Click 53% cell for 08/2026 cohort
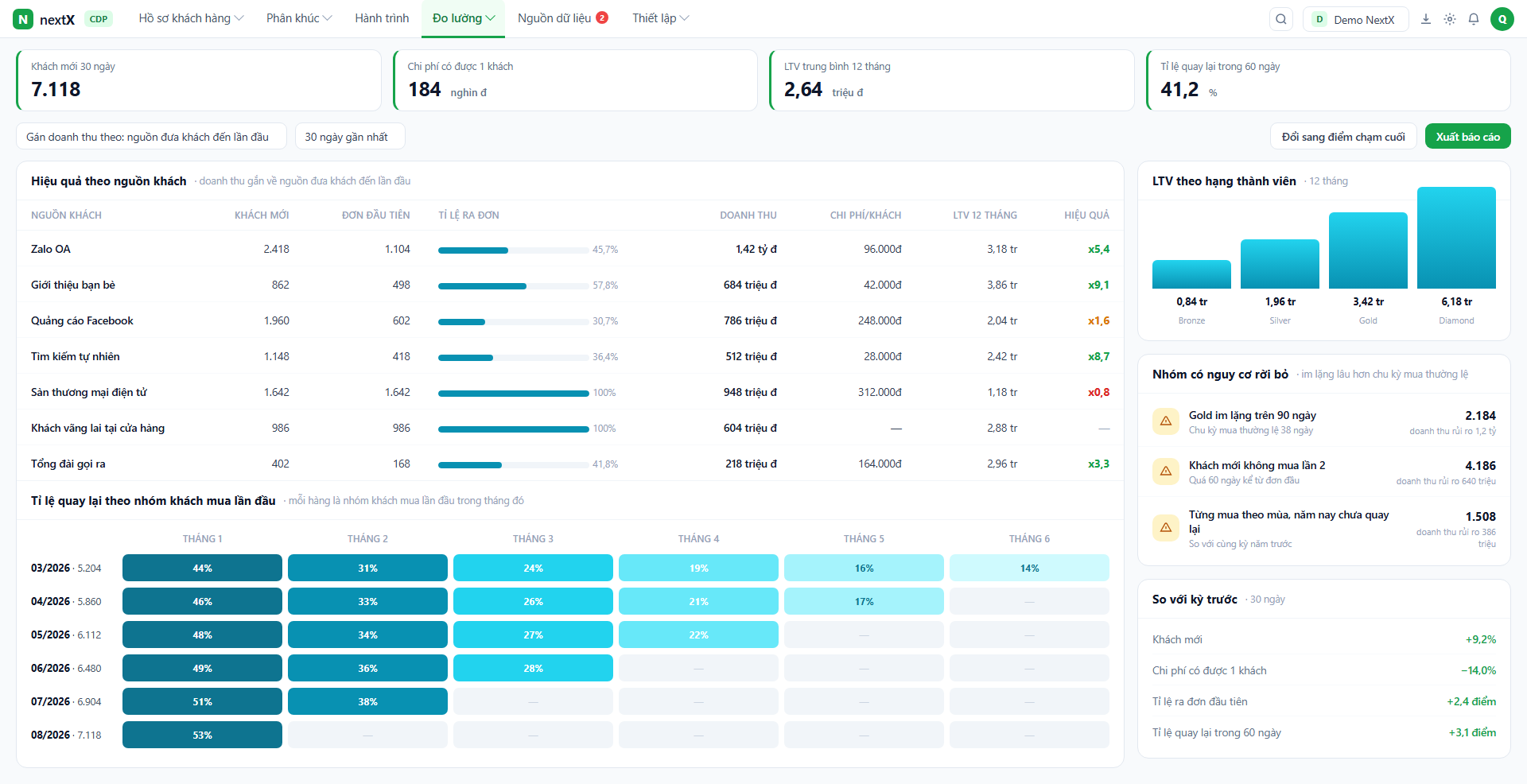 tap(202, 735)
